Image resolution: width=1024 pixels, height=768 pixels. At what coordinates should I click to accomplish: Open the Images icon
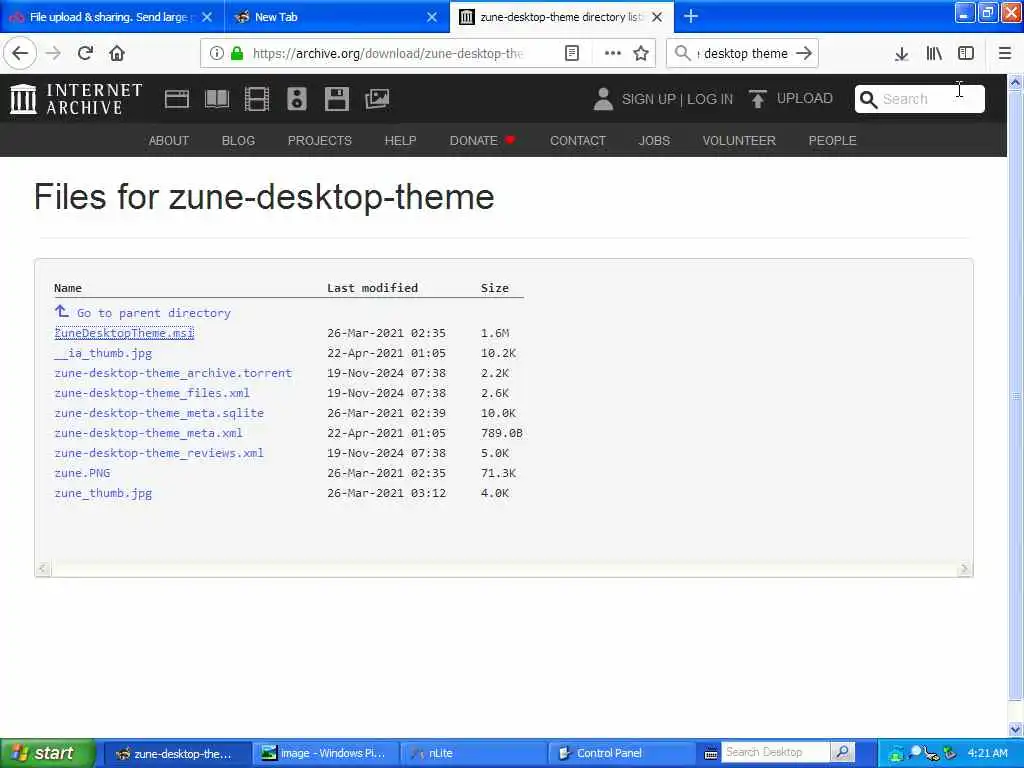pos(377,99)
